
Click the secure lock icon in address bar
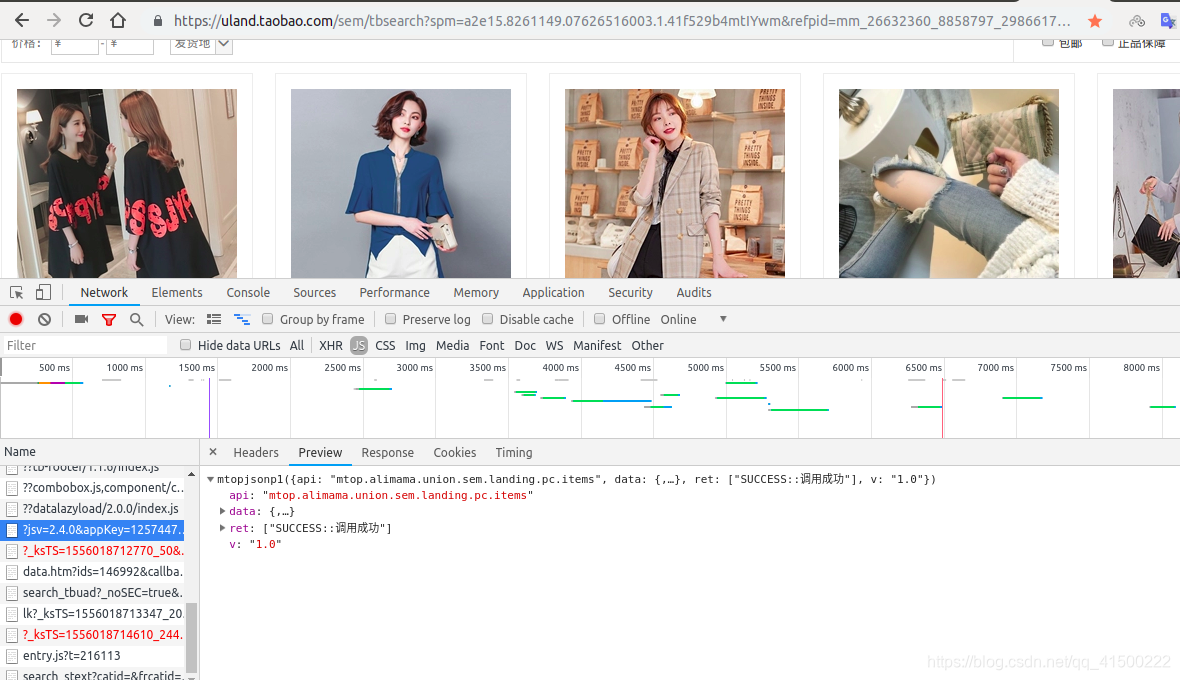[158, 21]
